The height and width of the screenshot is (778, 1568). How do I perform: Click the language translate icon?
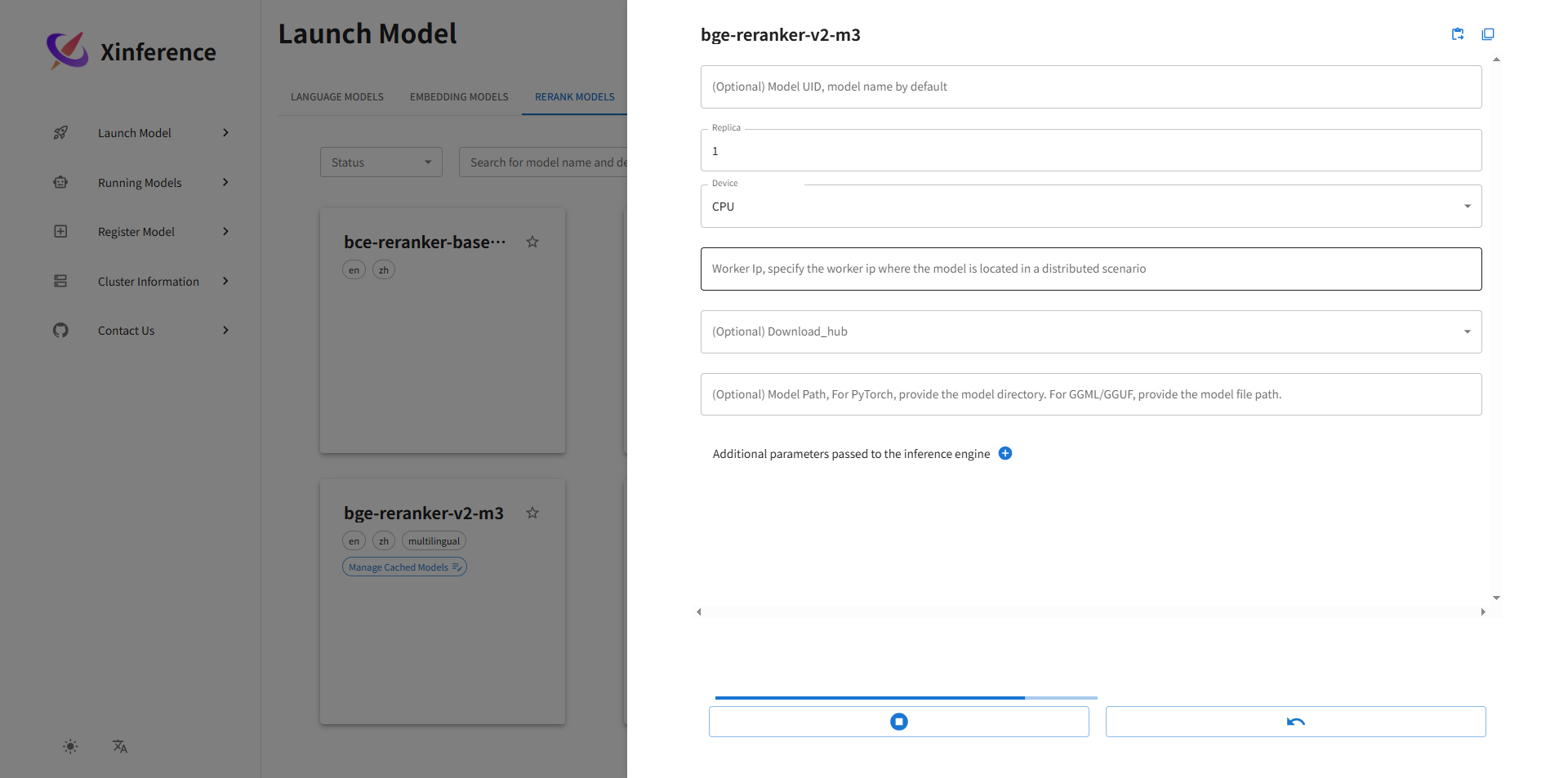120,746
